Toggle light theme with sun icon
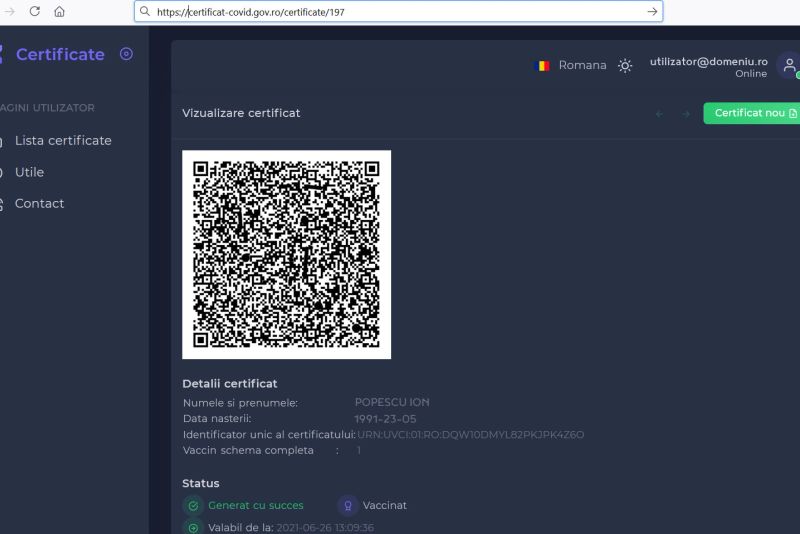800x534 pixels. pyautogui.click(x=625, y=65)
